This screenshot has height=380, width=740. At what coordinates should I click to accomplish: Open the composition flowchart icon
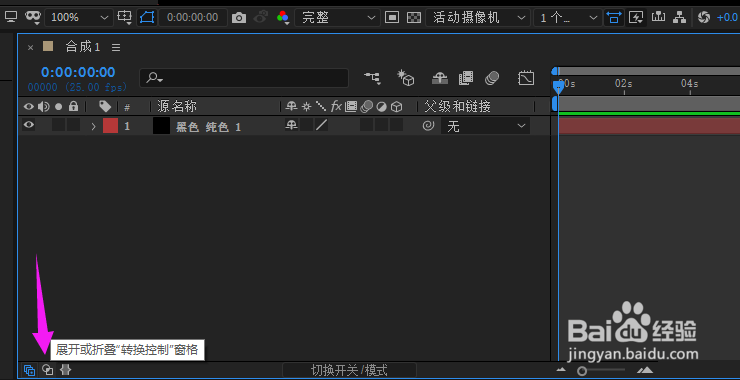[680, 17]
